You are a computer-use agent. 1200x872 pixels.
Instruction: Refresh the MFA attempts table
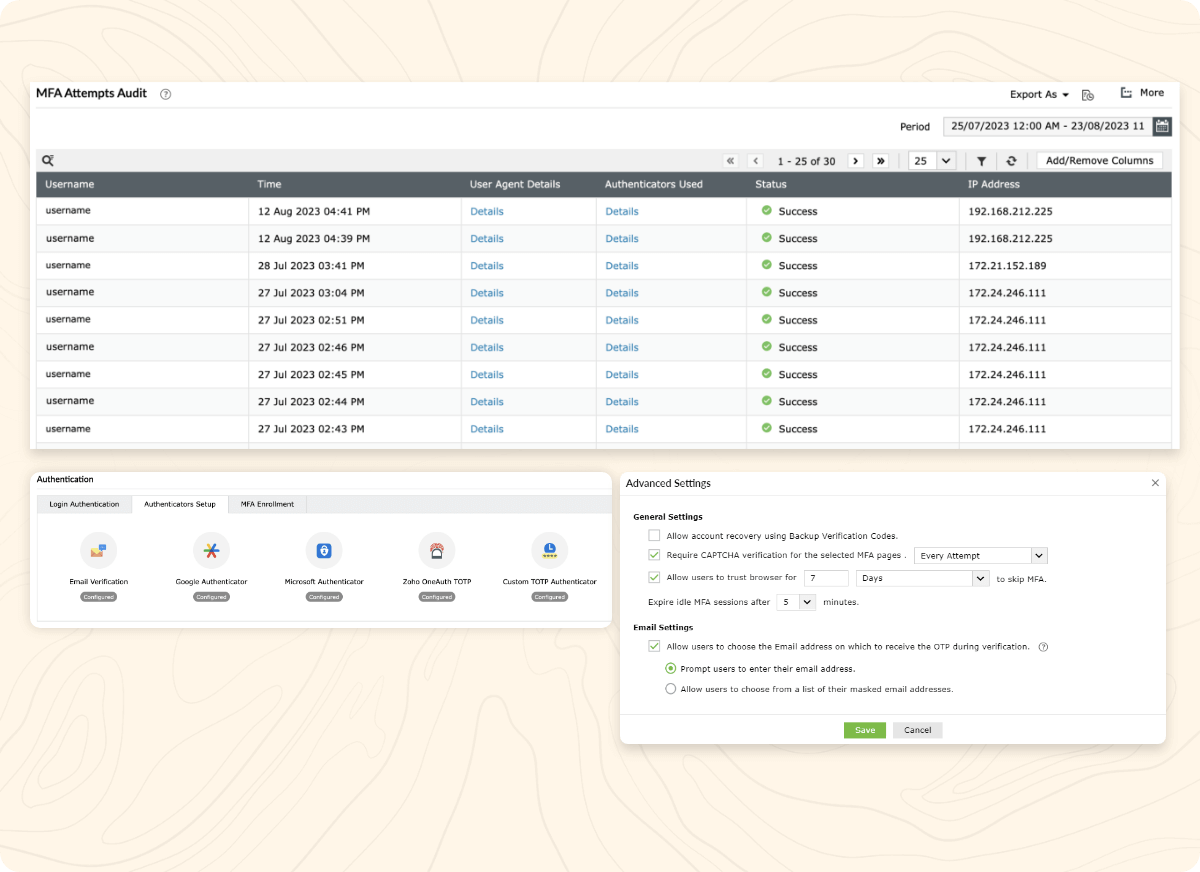(1010, 160)
